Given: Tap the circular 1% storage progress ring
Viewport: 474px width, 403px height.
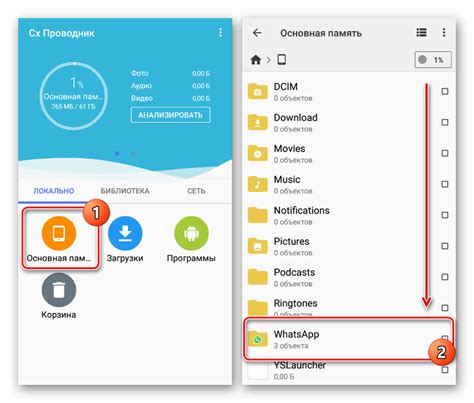Looking at the screenshot, I should 74,96.
